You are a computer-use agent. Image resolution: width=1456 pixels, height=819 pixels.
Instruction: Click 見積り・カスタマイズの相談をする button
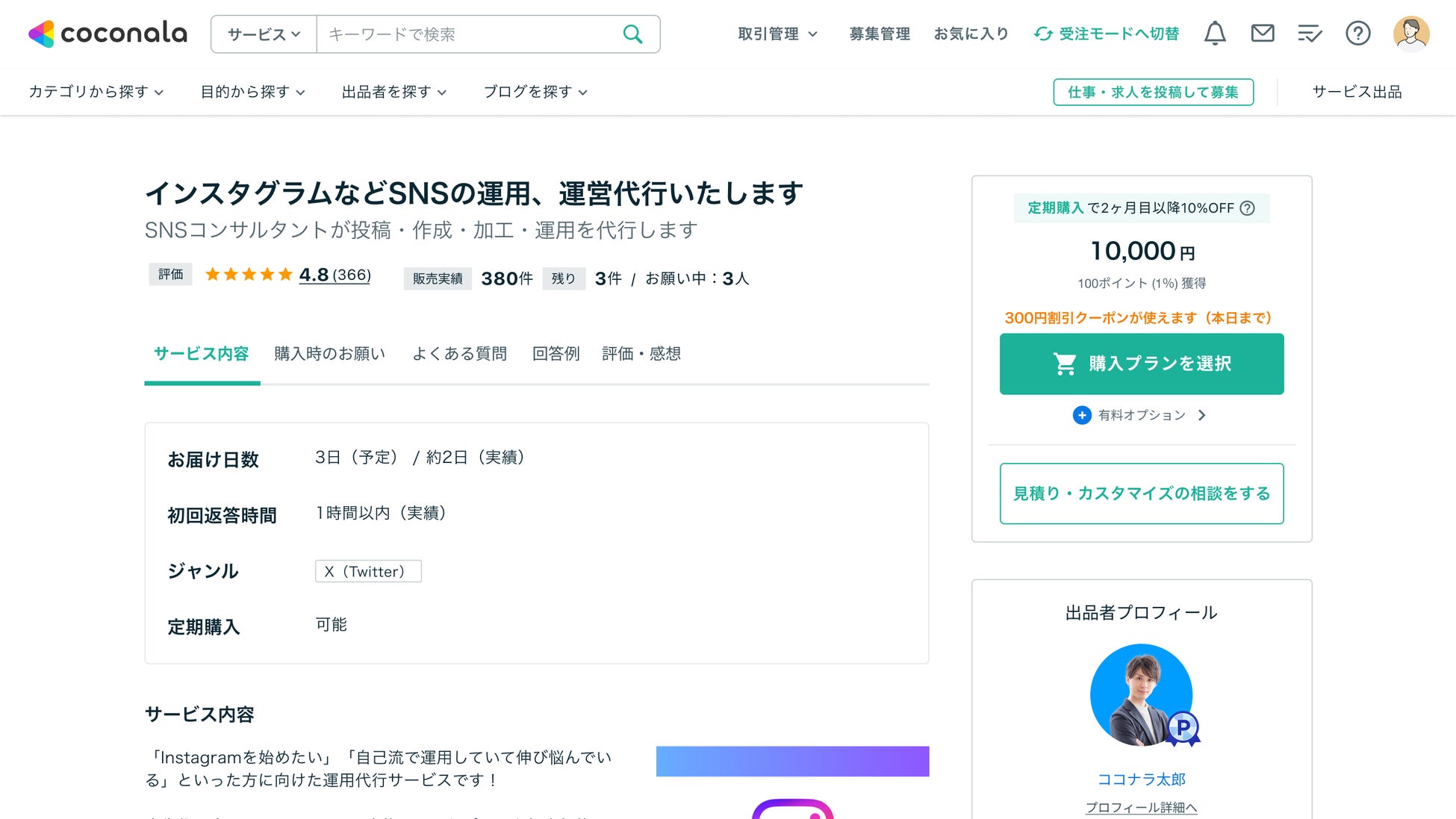click(1141, 493)
